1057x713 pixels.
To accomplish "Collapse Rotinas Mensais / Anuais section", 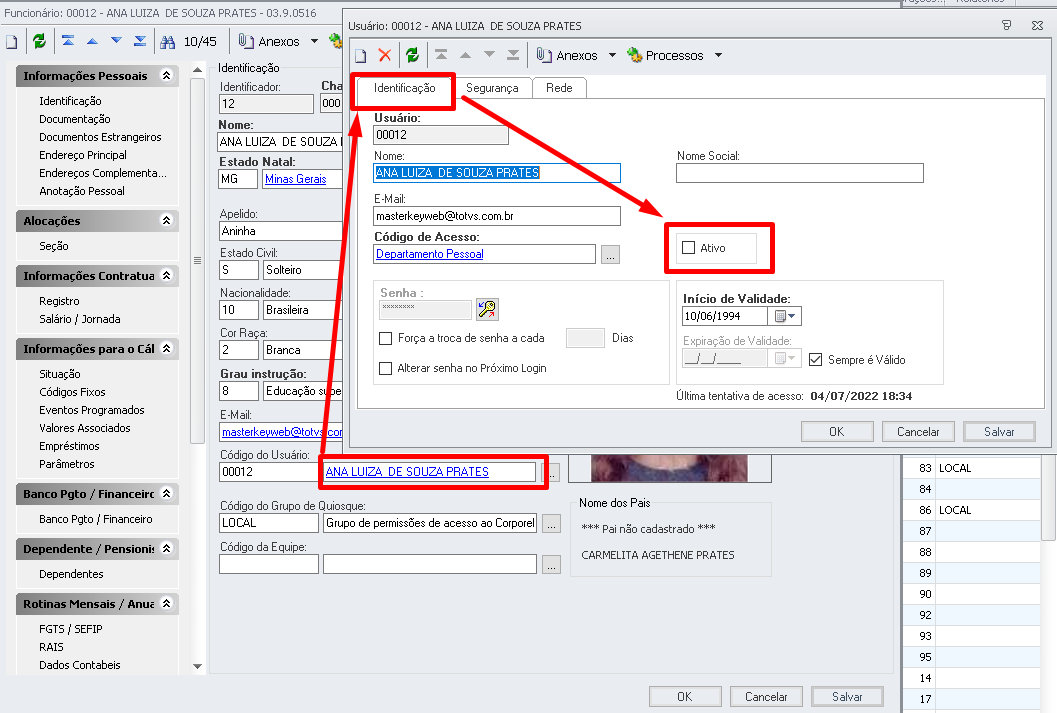I will point(167,603).
